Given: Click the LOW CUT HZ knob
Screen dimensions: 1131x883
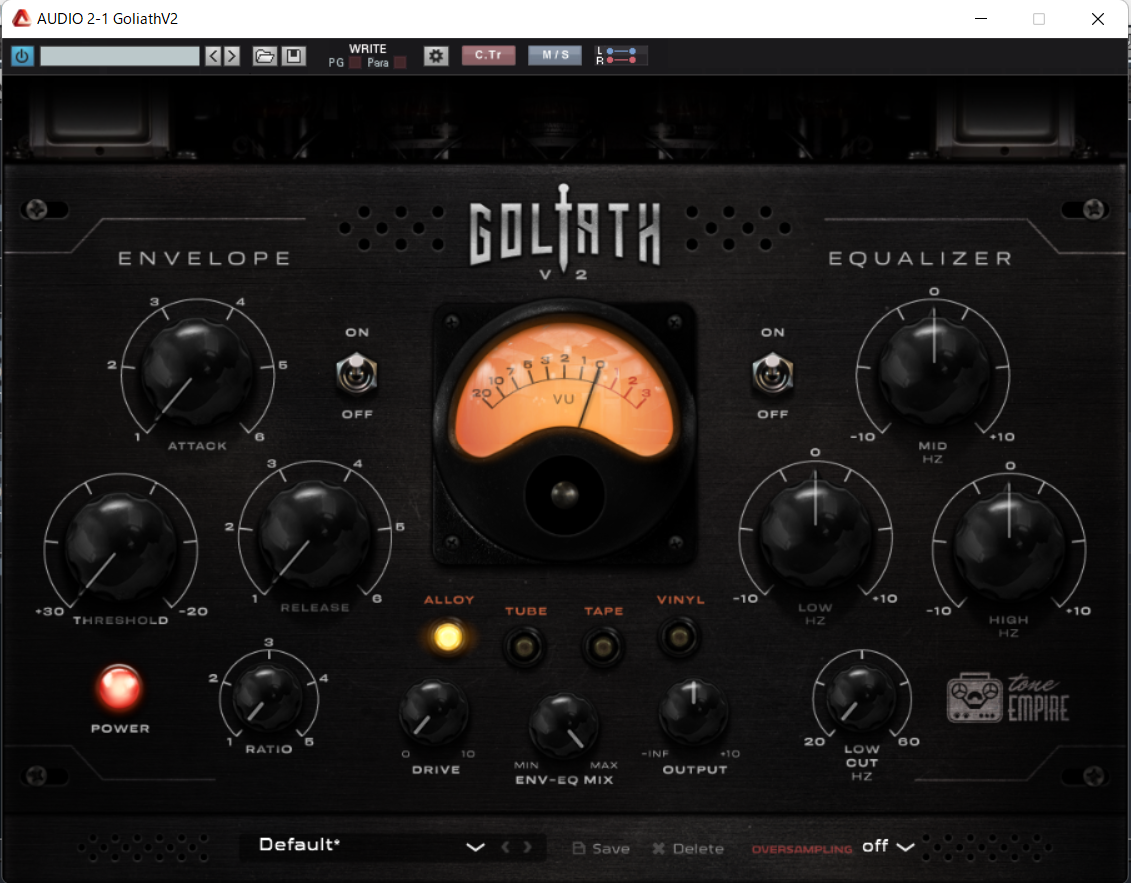Looking at the screenshot, I should coord(861,698).
